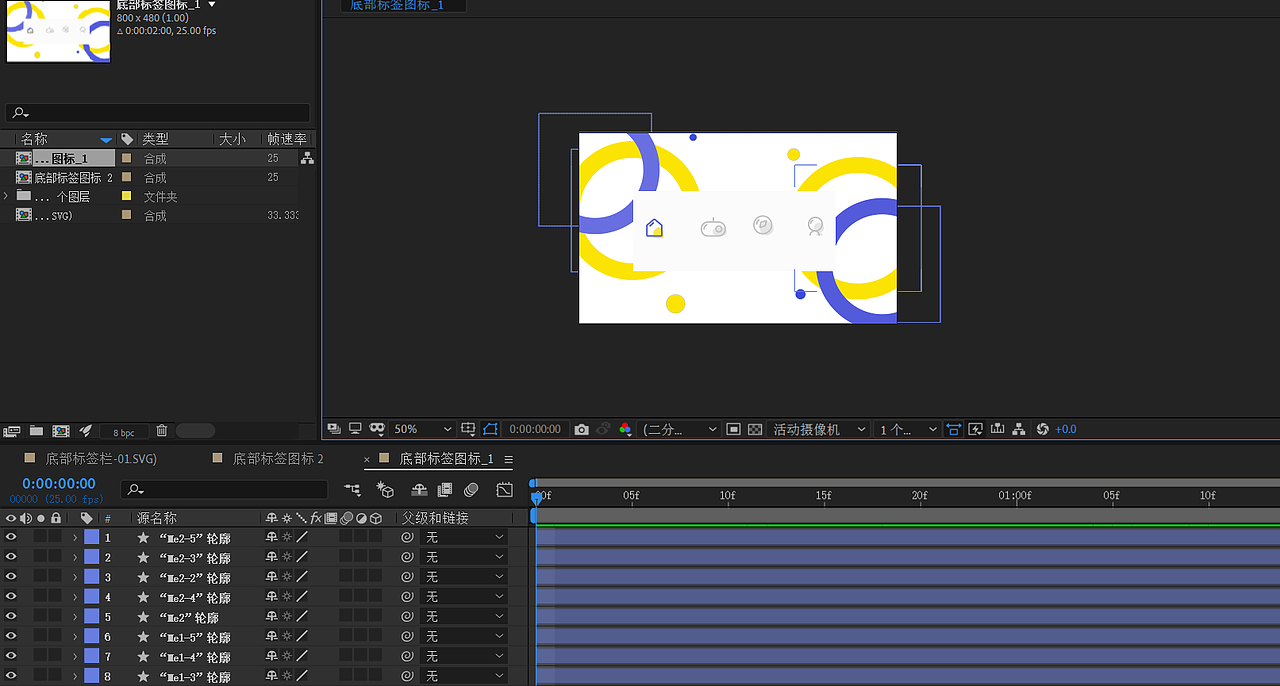The image size is (1280, 686).
Task: Toggle visibility of layer 8 “Me1-3” 轮廓
Action: [11, 676]
